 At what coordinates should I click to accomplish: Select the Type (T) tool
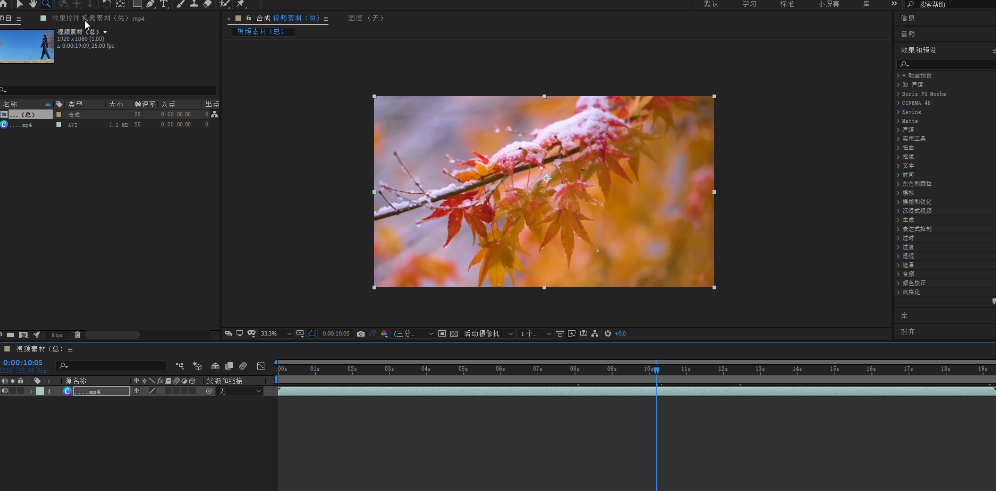[164, 4]
